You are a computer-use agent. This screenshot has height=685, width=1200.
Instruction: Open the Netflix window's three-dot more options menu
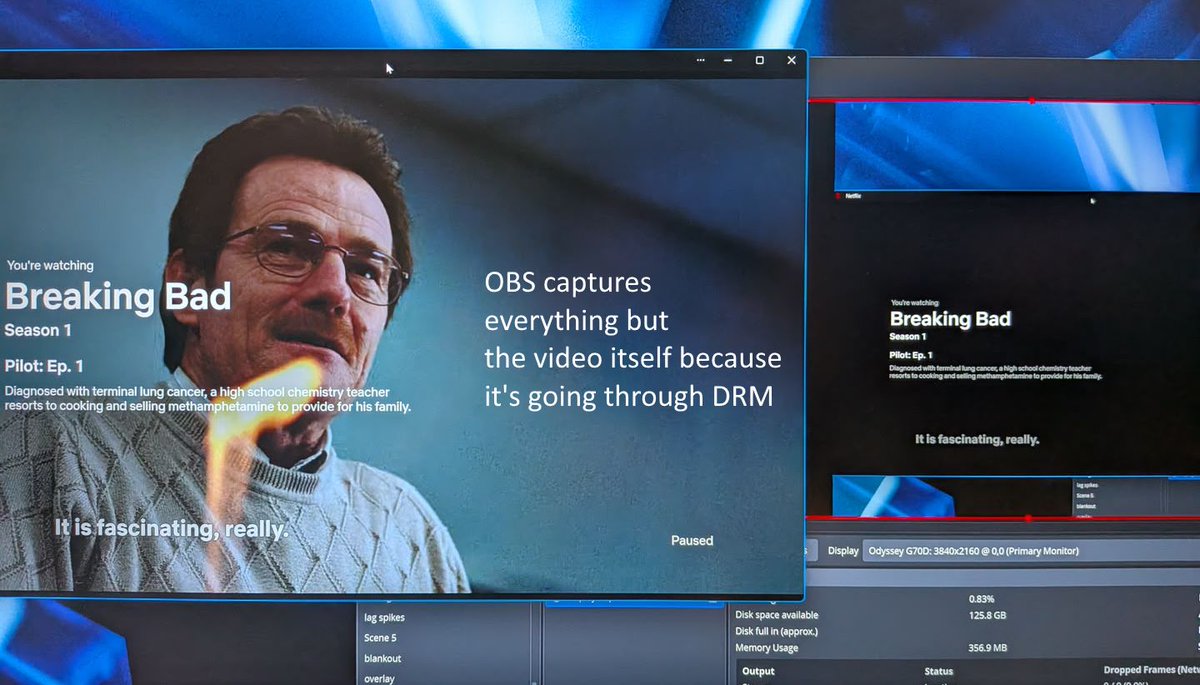[701, 60]
